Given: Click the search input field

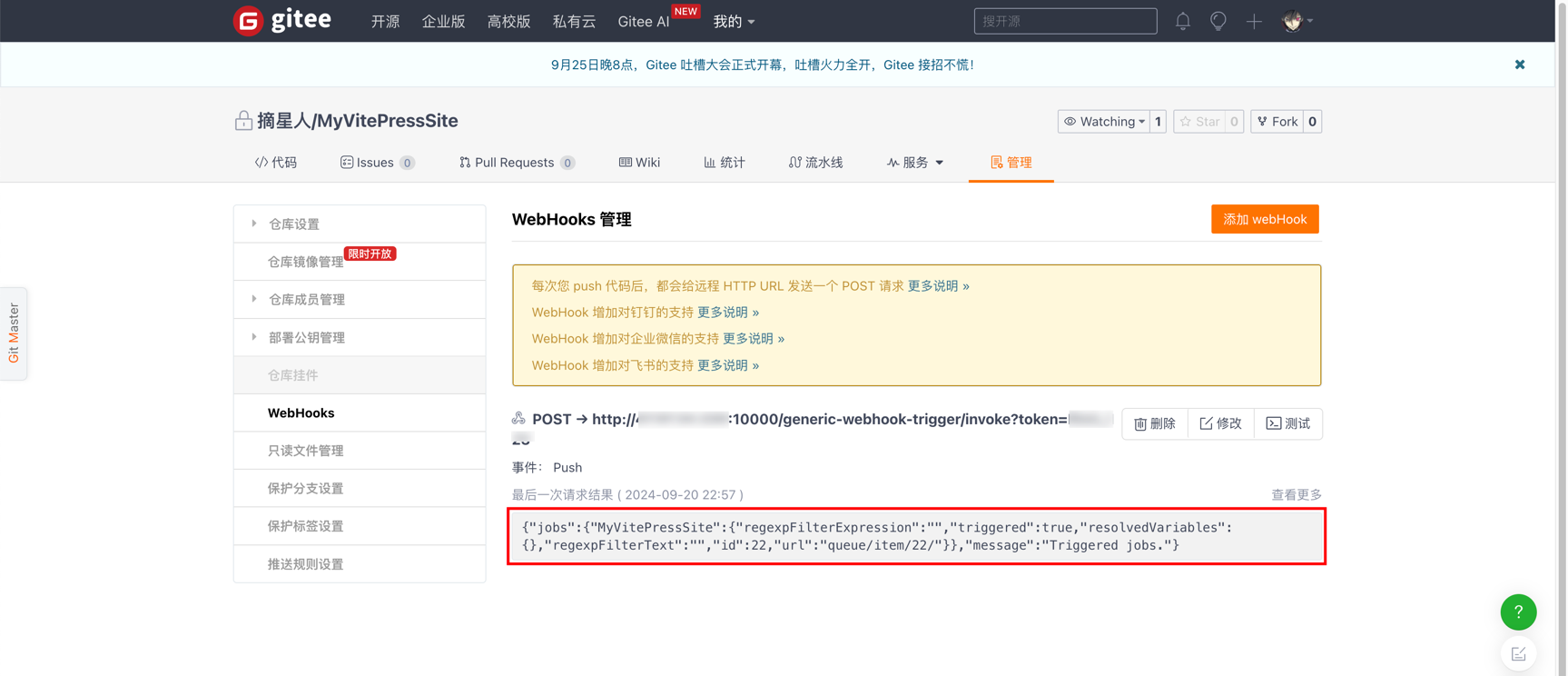Looking at the screenshot, I should pyautogui.click(x=1064, y=21).
